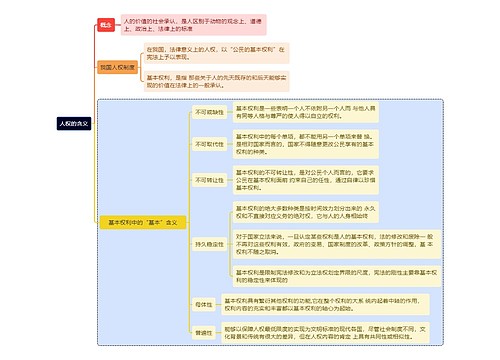
Task: Select the orange 我国人权制度 node
Action: coord(117,67)
